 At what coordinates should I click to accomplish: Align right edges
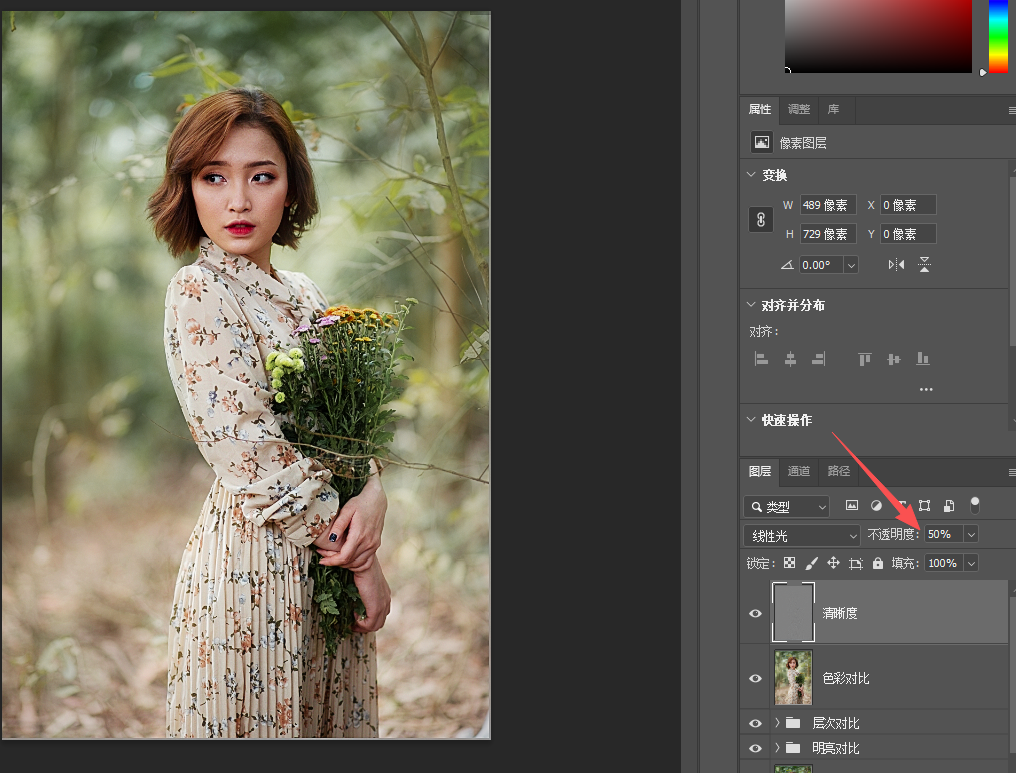[818, 358]
